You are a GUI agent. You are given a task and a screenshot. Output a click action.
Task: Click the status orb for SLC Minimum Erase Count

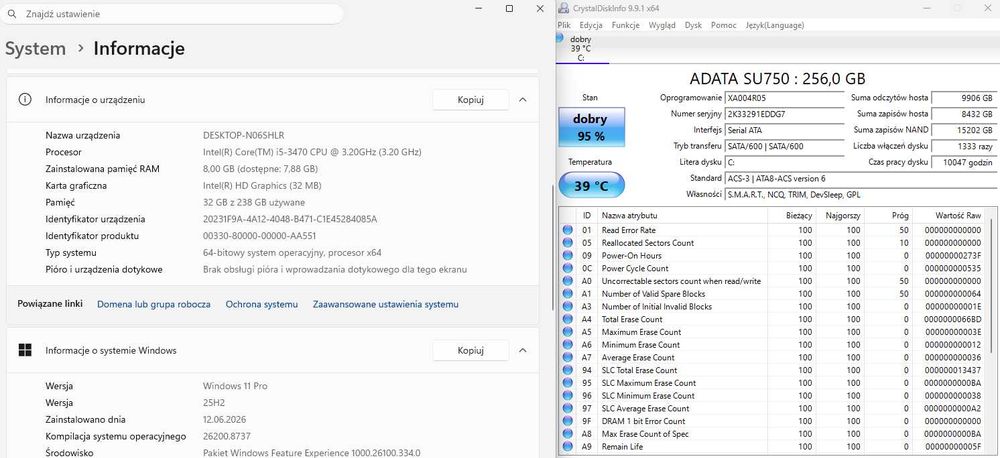[x=568, y=396]
